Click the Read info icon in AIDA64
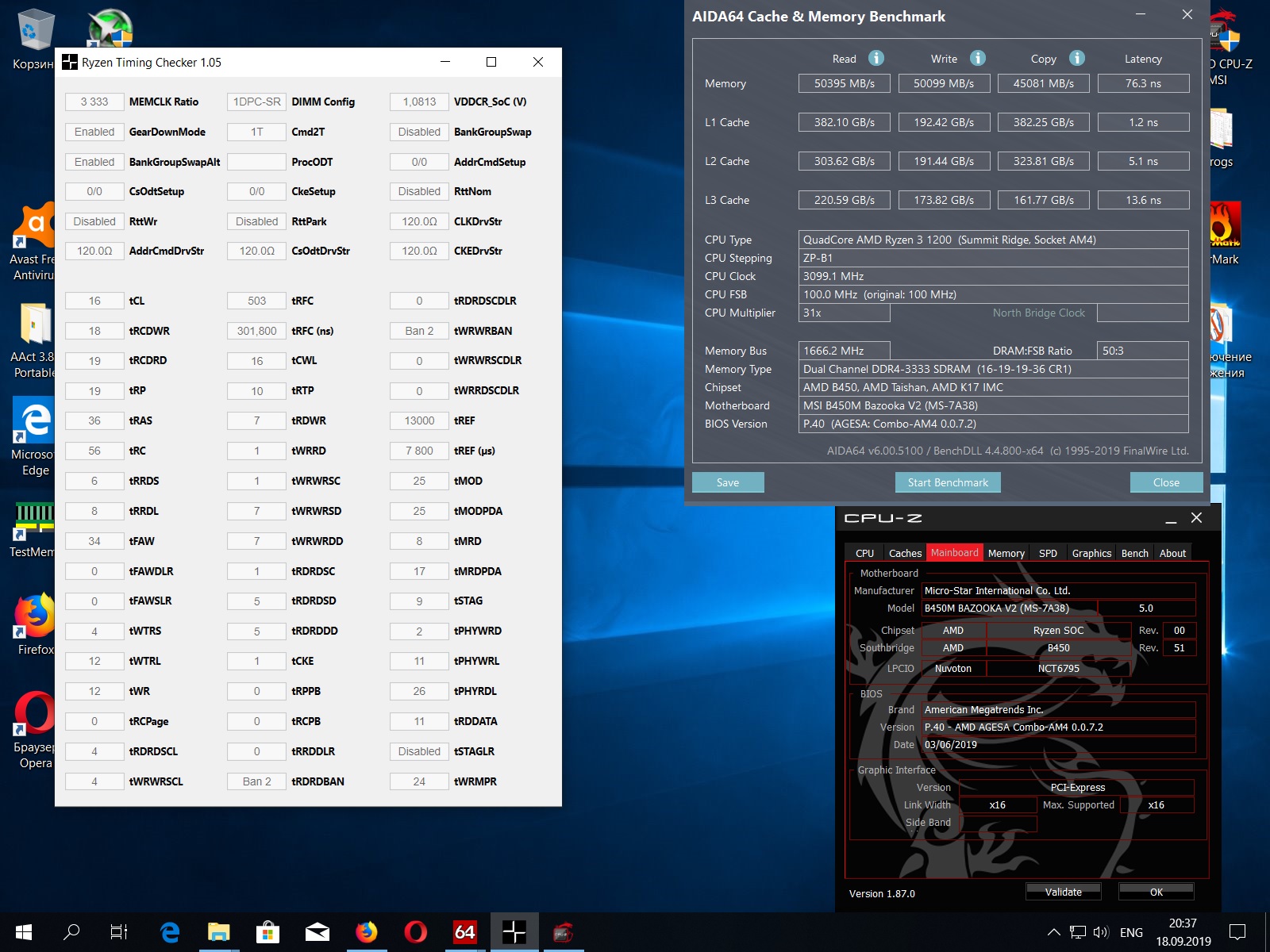Screen dimensions: 1270x952 (x=876, y=58)
